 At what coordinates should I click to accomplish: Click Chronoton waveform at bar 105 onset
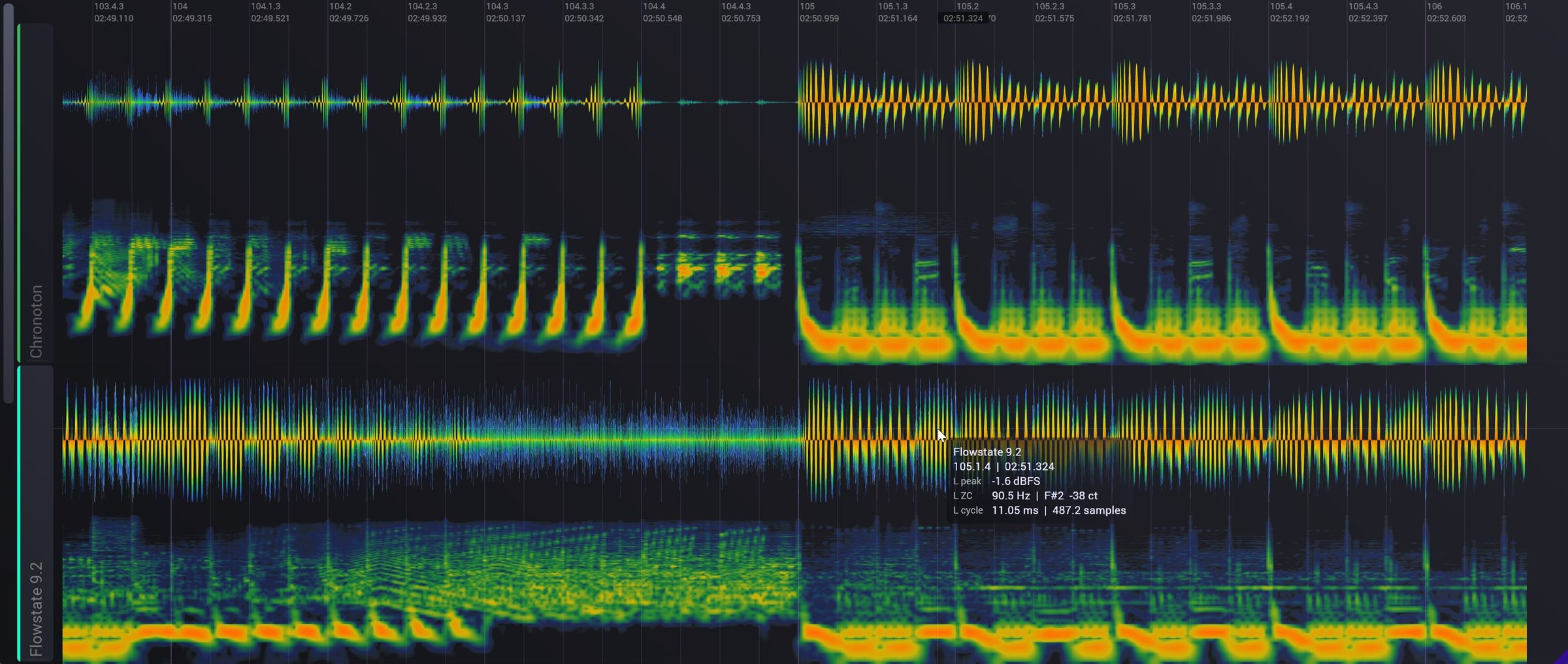click(x=800, y=102)
